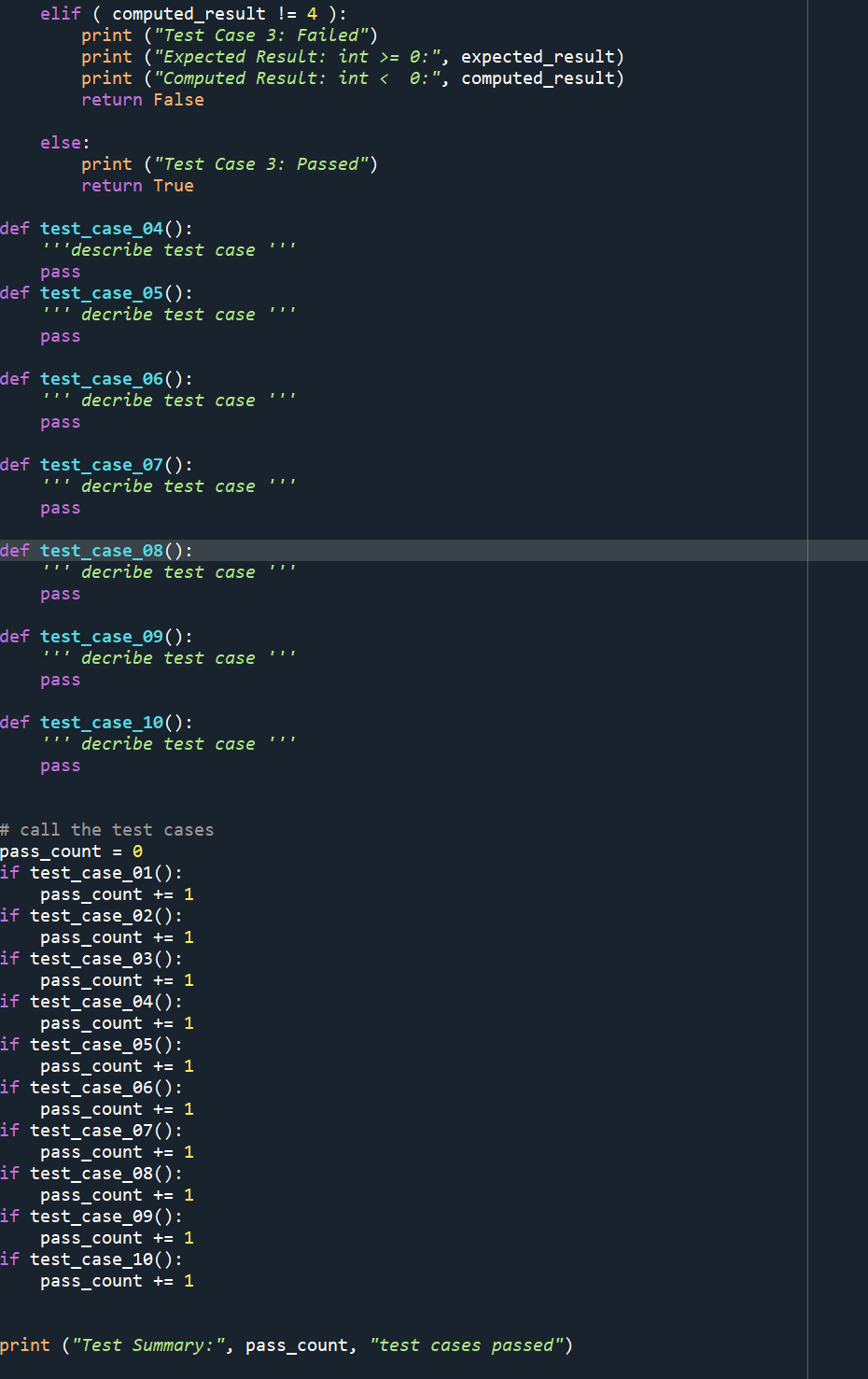Click the else: keyword line
This screenshot has width=868, height=1379.
pos(61,142)
